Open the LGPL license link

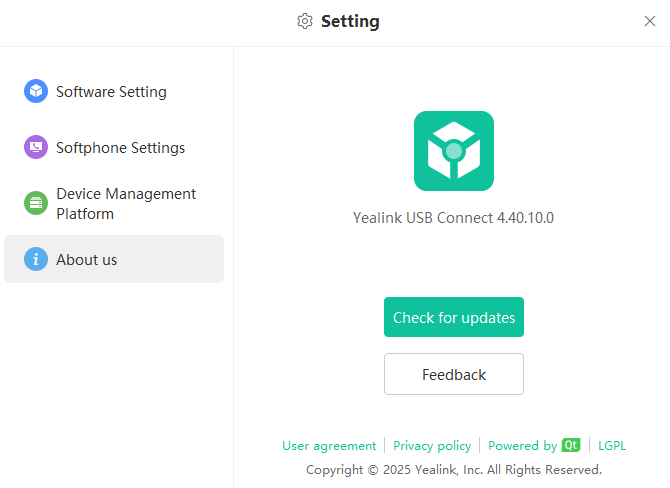click(612, 446)
